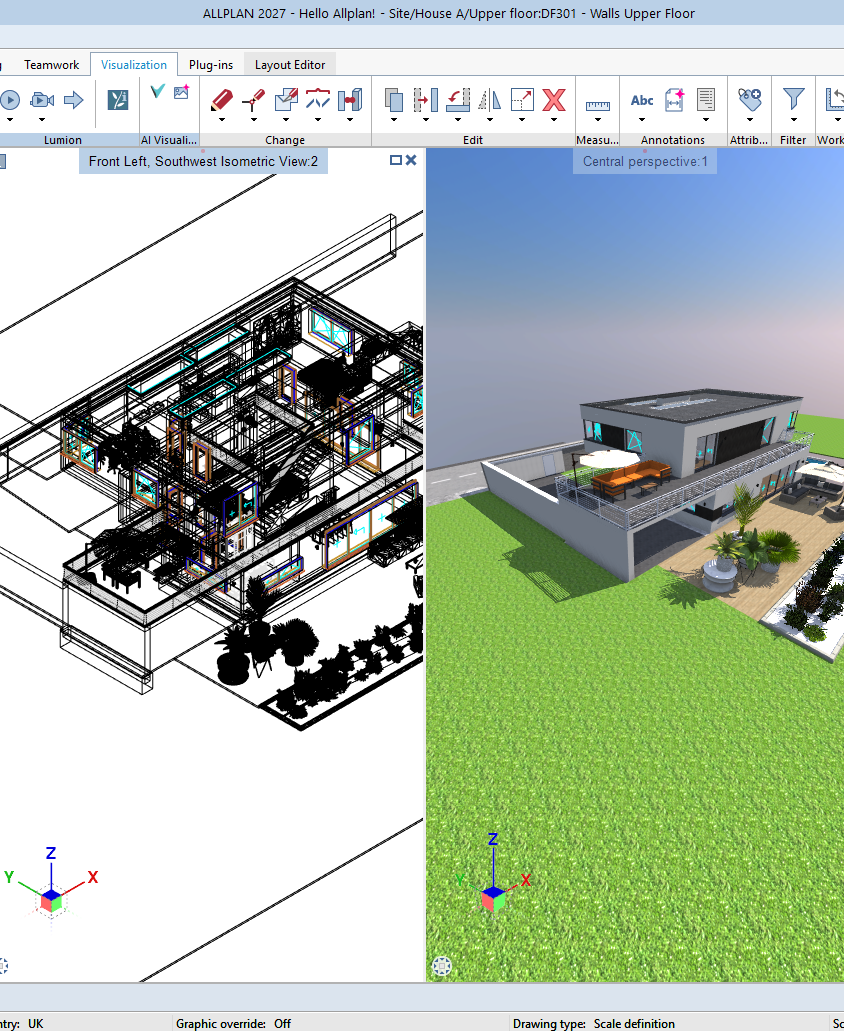
Task: Expand dropdown under the Filter icon
Action: point(793,120)
